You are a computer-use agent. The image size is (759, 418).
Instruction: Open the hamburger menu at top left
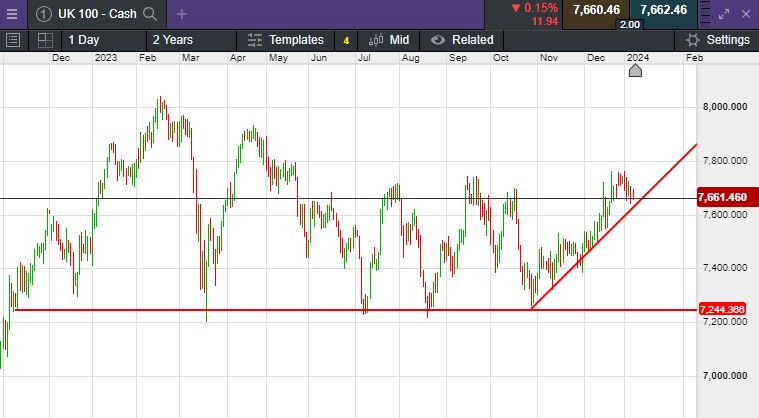point(14,14)
